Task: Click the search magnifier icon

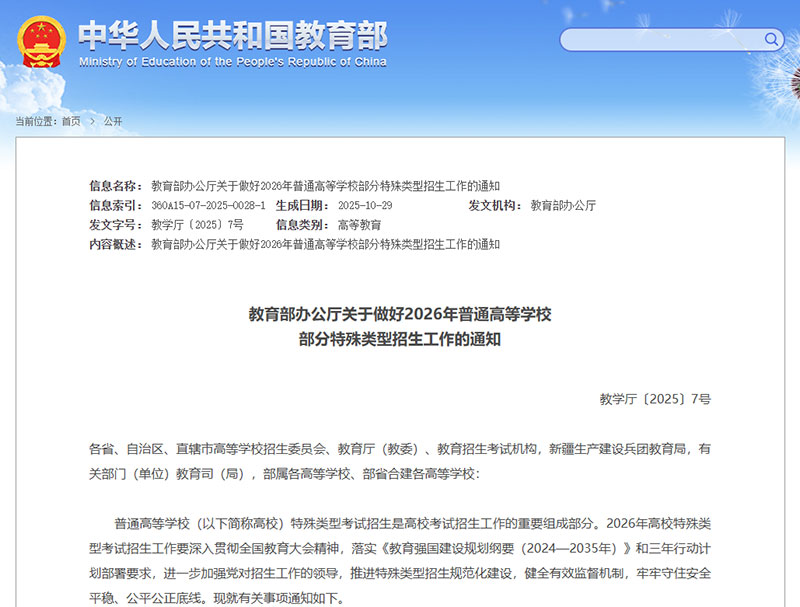Action: click(x=772, y=40)
